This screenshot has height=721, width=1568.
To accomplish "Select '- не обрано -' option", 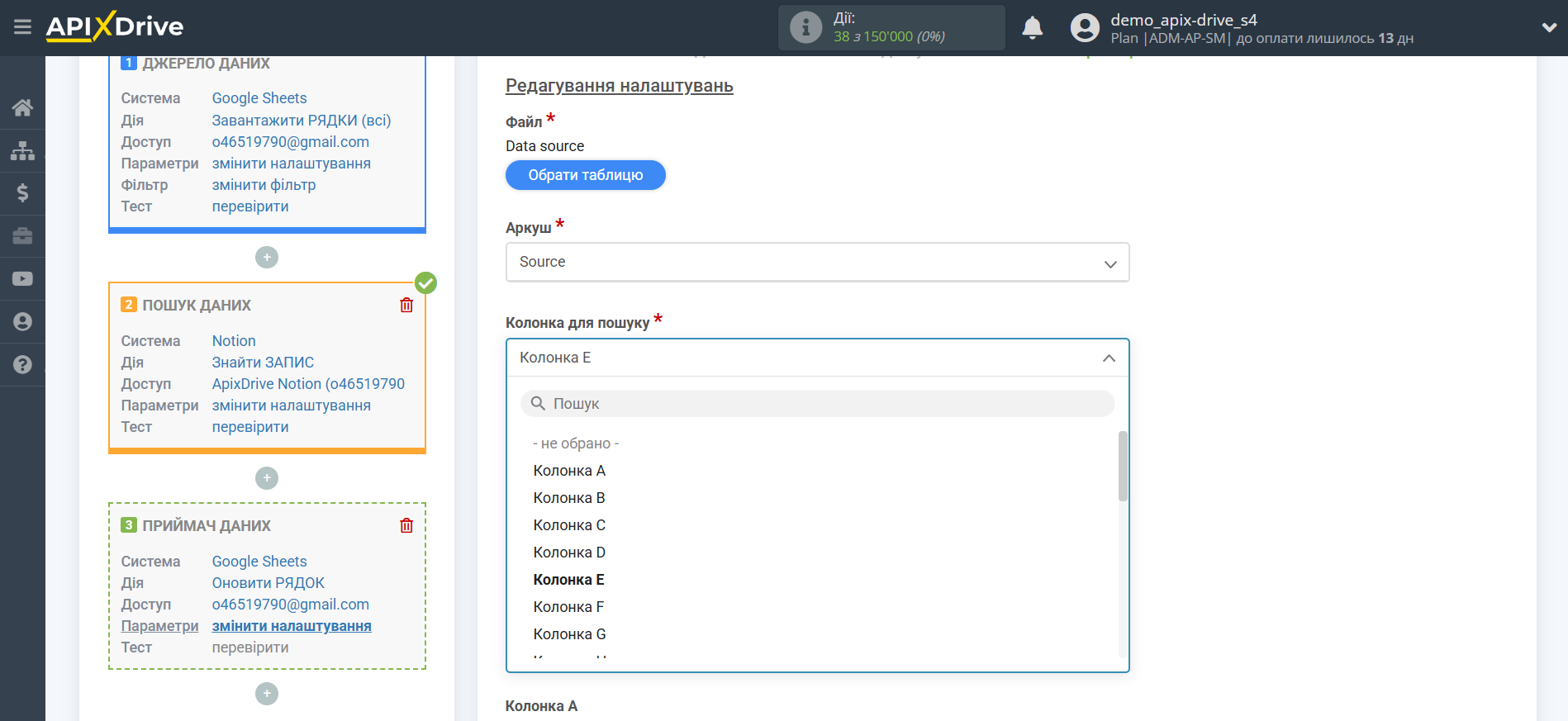I will [576, 444].
